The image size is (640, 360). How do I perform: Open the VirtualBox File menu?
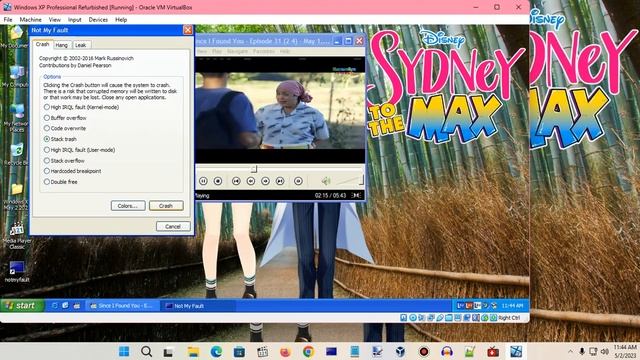[x=8, y=20]
